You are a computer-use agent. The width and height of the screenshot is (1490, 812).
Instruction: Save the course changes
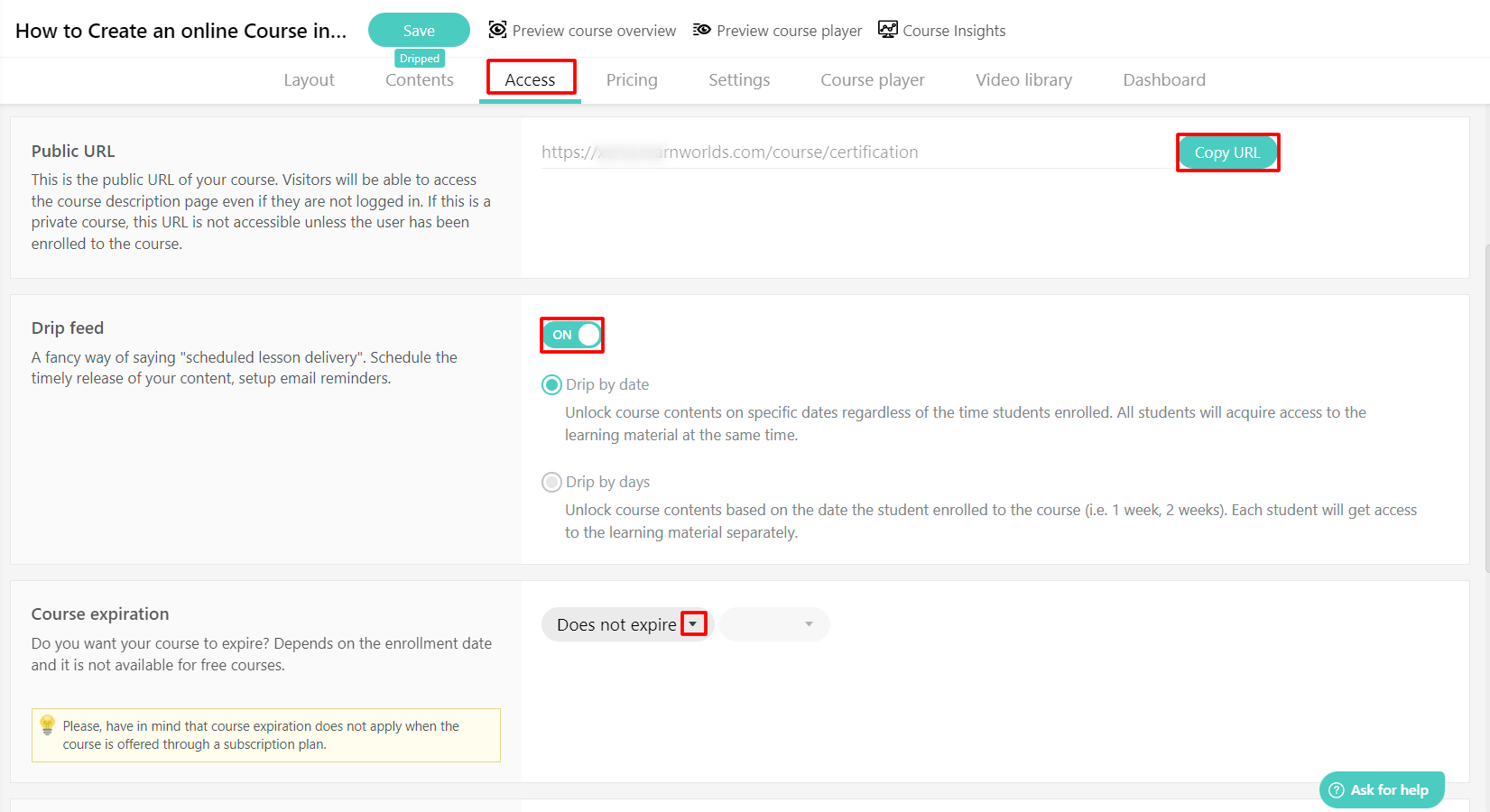tap(419, 29)
